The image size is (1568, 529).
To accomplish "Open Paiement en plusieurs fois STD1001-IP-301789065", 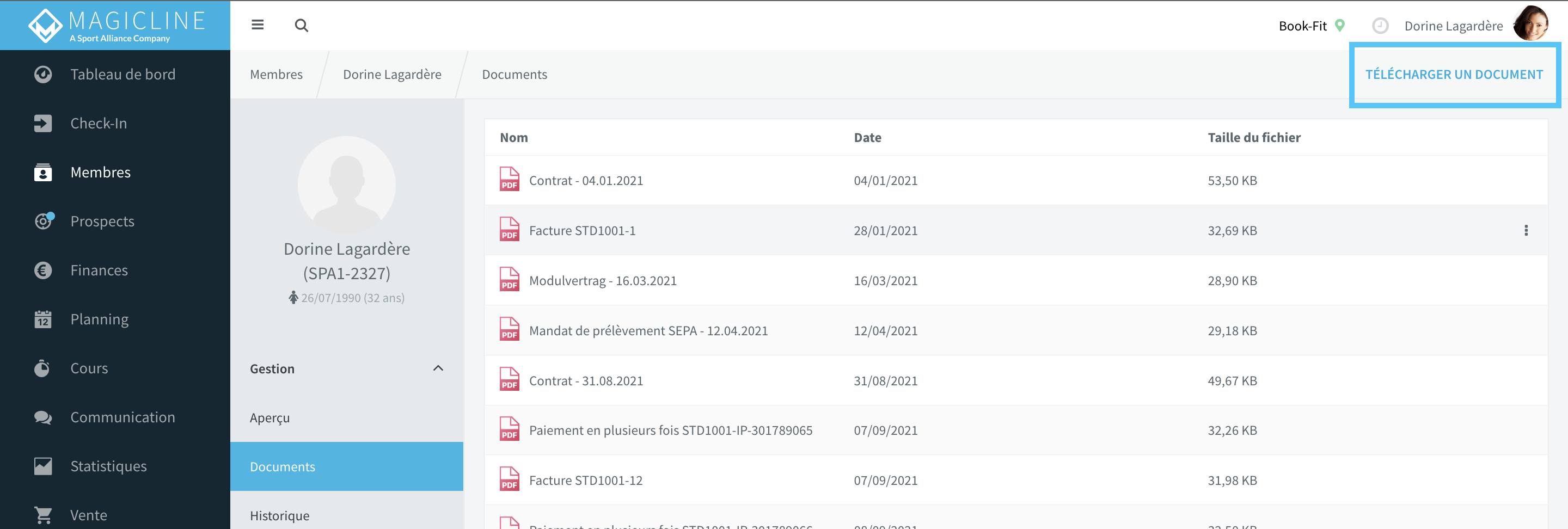I will click(671, 430).
